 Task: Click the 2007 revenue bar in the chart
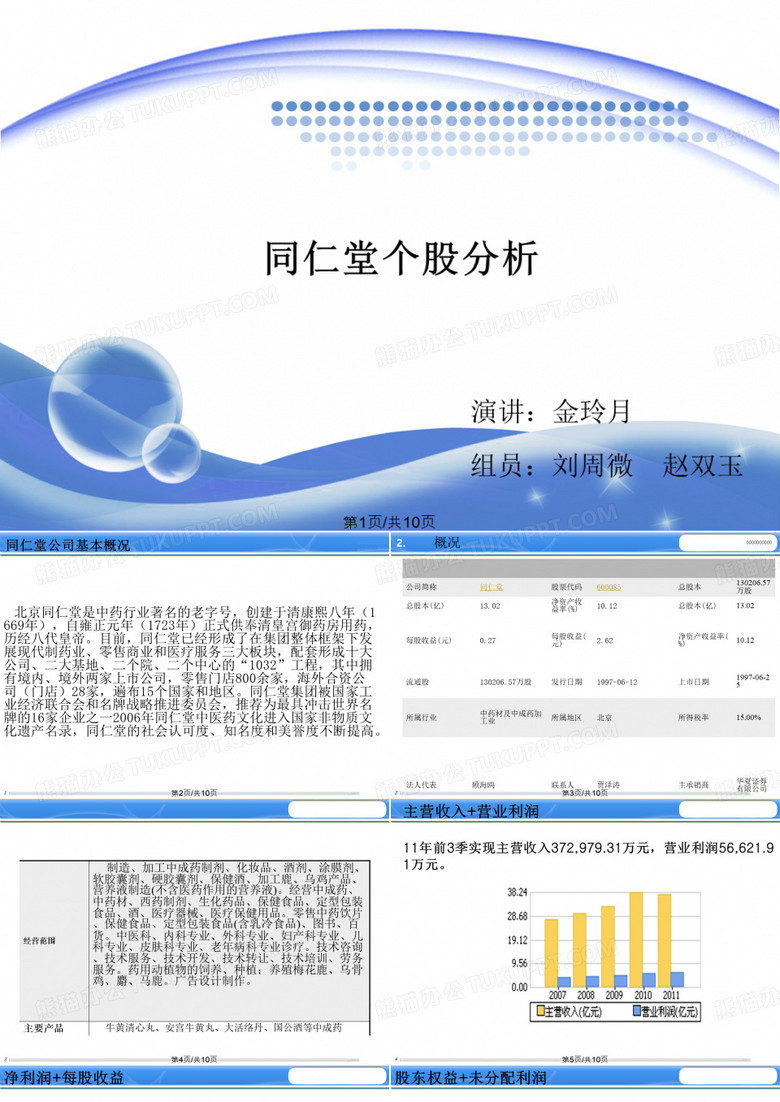click(551, 953)
